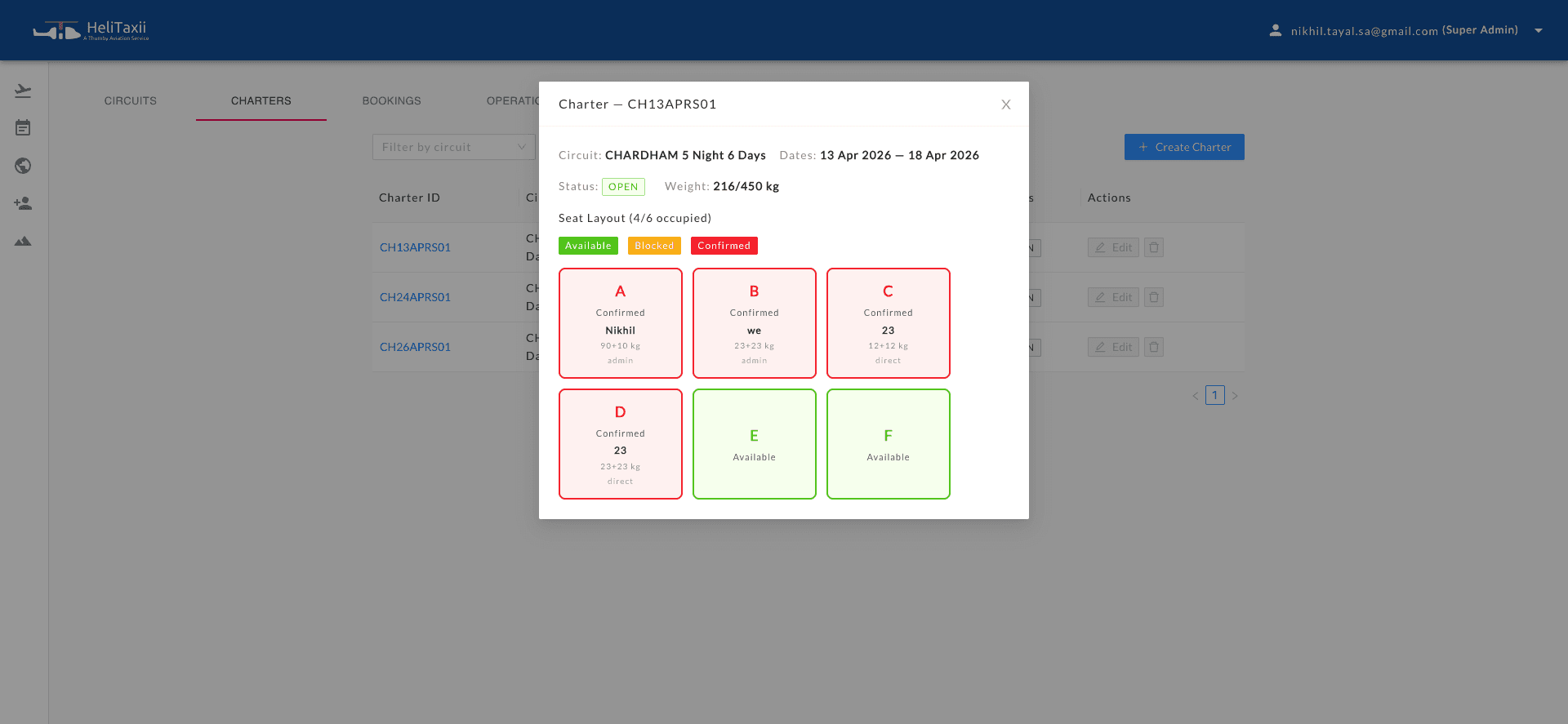The image size is (1568, 724).
Task: Edit charter CH24APRS01
Action: 1113,297
